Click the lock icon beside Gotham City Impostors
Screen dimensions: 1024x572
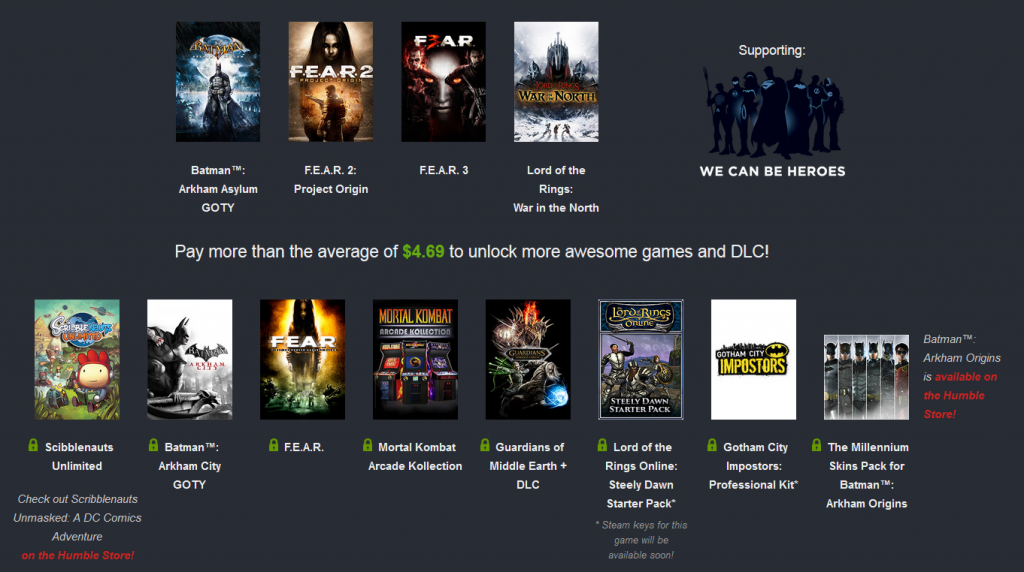712,446
